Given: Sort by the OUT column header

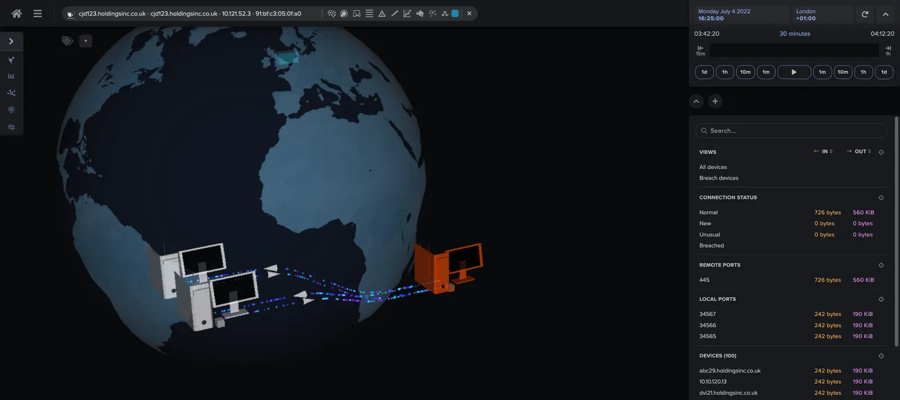Looking at the screenshot, I should tap(858, 152).
